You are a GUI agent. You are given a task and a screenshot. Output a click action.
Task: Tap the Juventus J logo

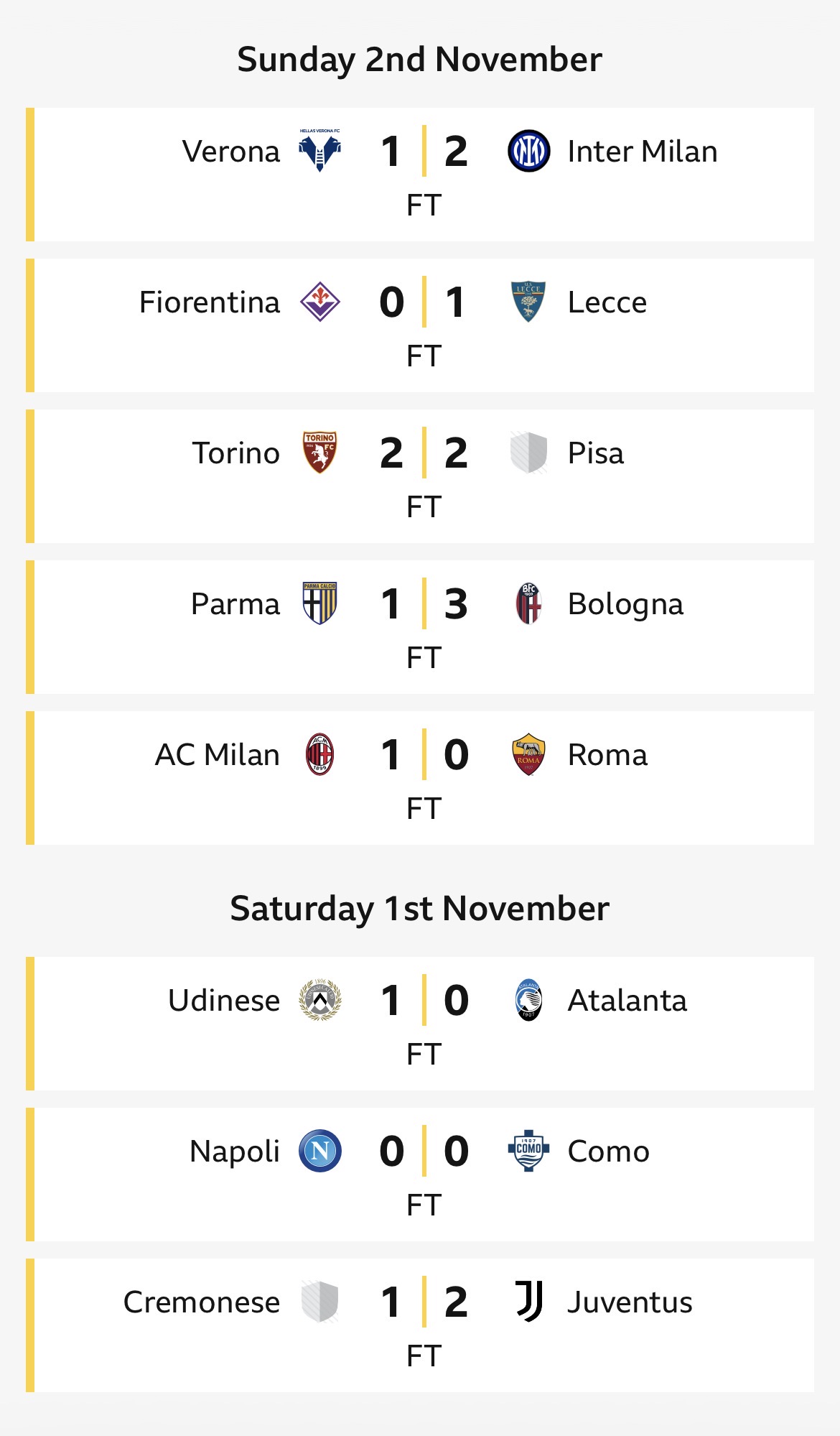pos(528,1302)
